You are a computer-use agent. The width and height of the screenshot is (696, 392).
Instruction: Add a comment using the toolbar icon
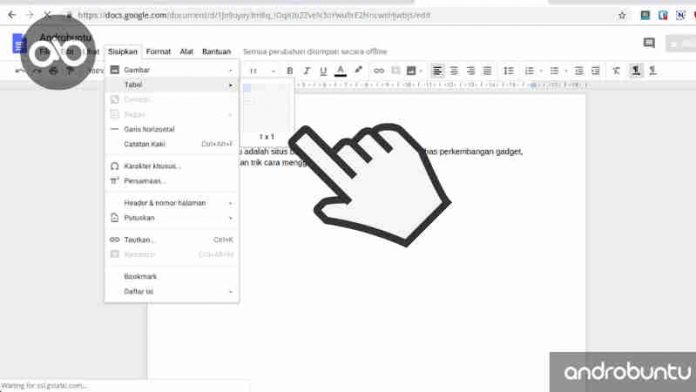(x=395, y=71)
